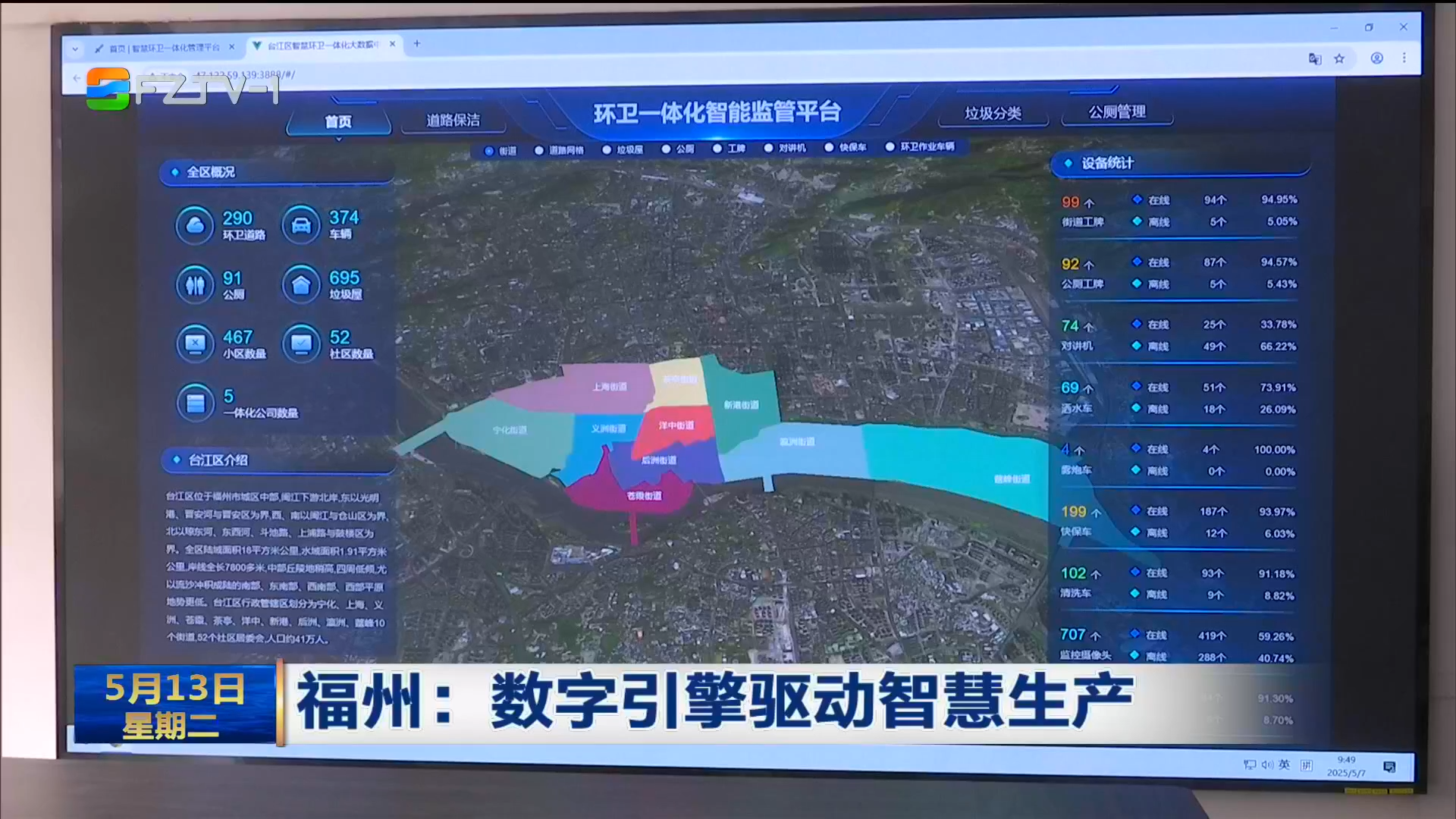Screen dimensions: 1456x819
Task: Click the 100.00% 雾炮车 online rate
Action: [1275, 450]
